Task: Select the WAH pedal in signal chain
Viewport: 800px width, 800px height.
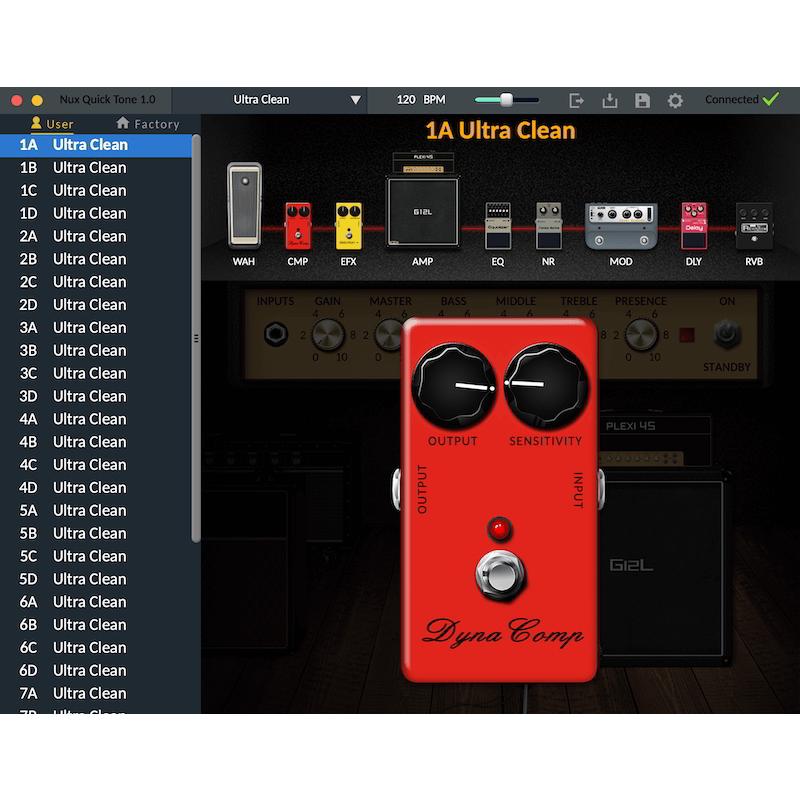Action: [244, 206]
